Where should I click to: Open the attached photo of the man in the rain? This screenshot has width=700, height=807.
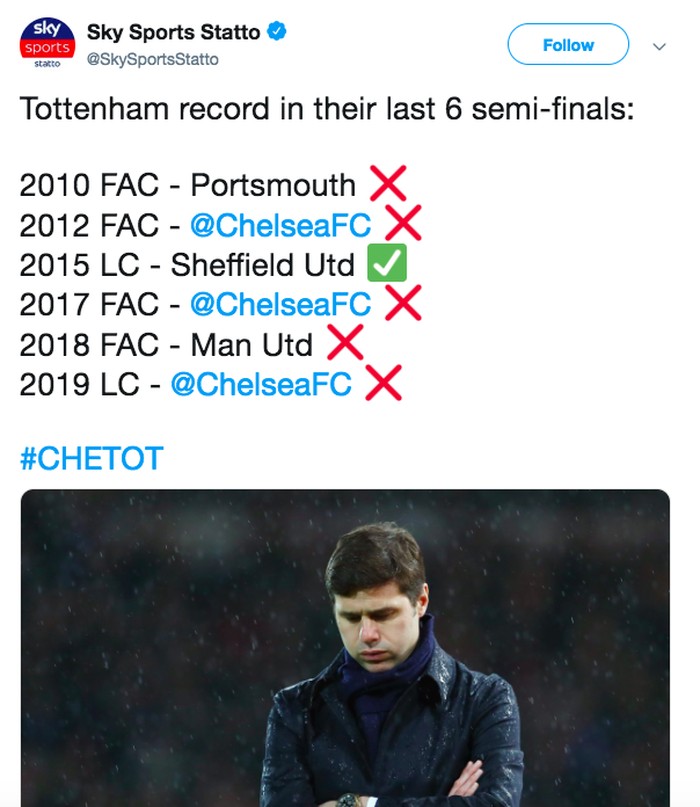pyautogui.click(x=345, y=650)
